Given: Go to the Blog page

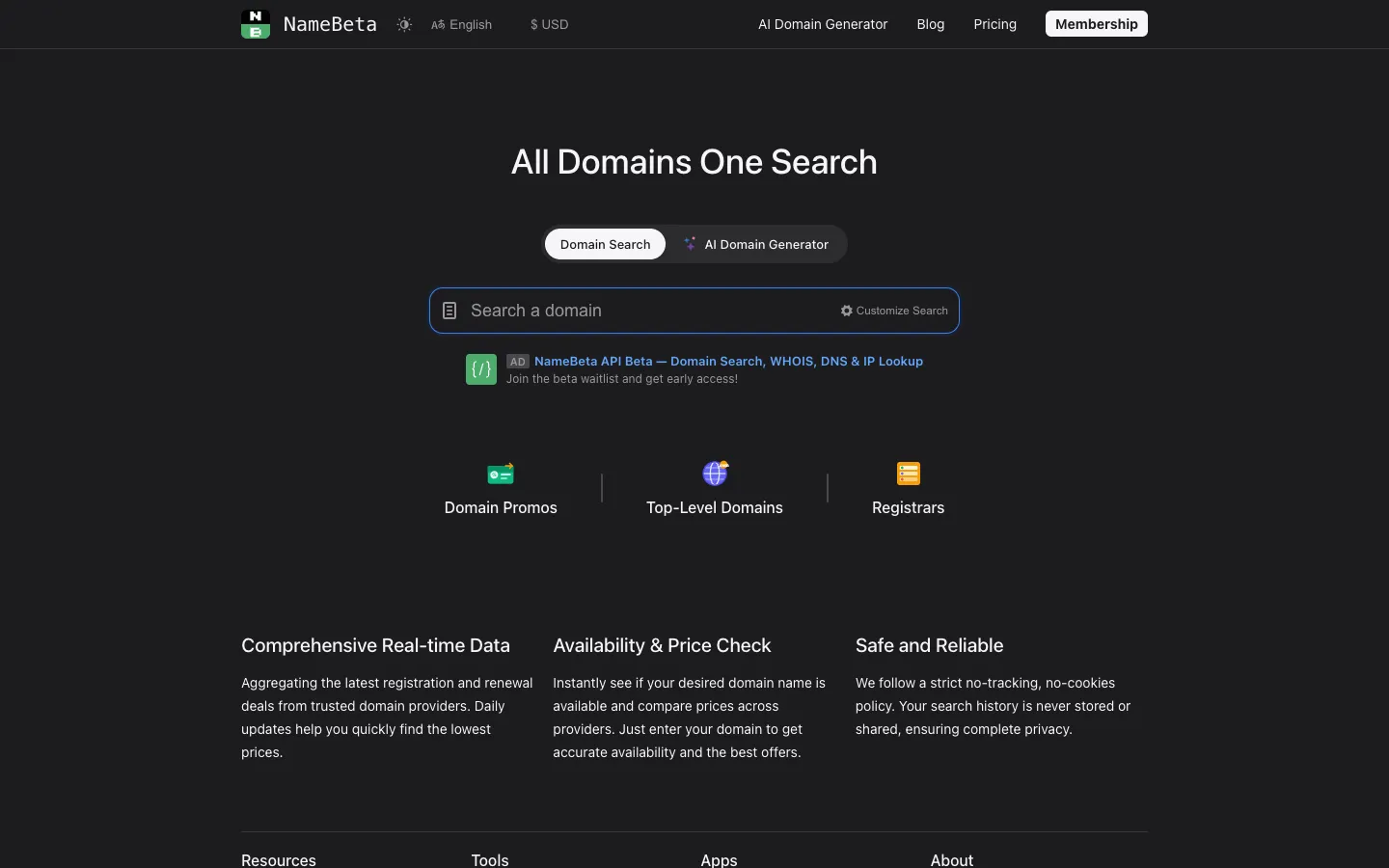Looking at the screenshot, I should [931, 24].
